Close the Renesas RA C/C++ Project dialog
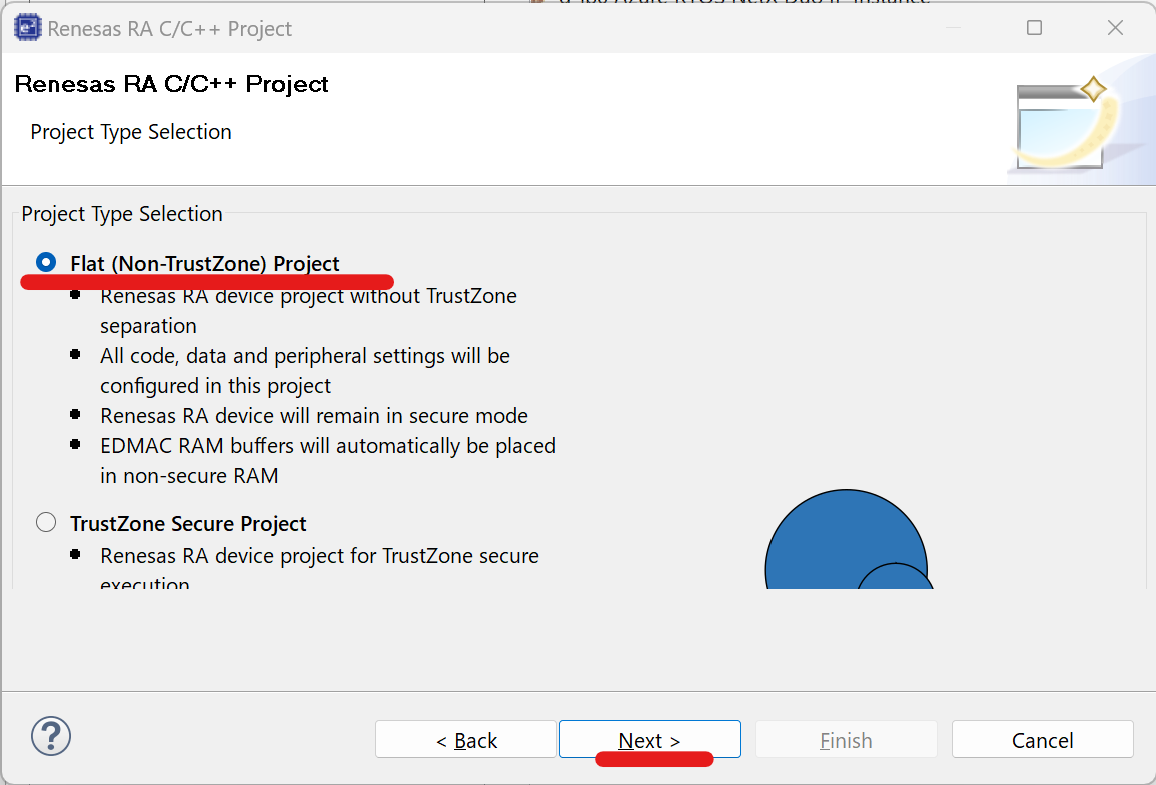The image size is (1156, 785). [1115, 28]
